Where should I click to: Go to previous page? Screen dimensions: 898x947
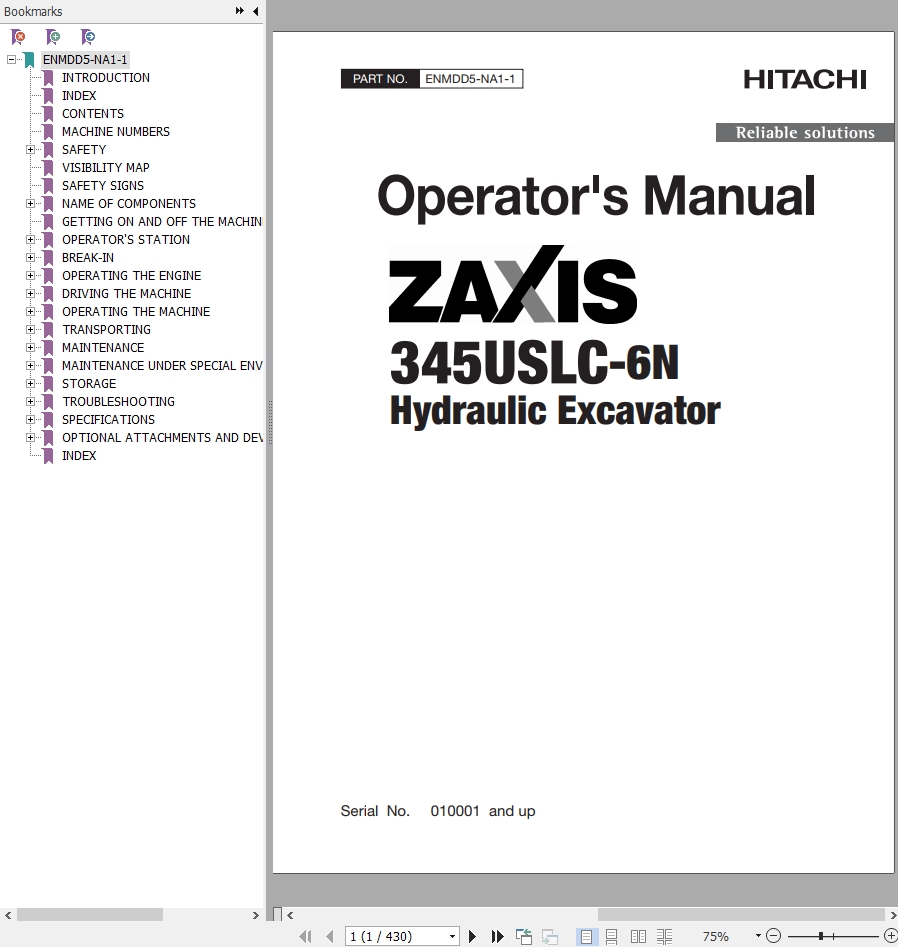[330, 936]
